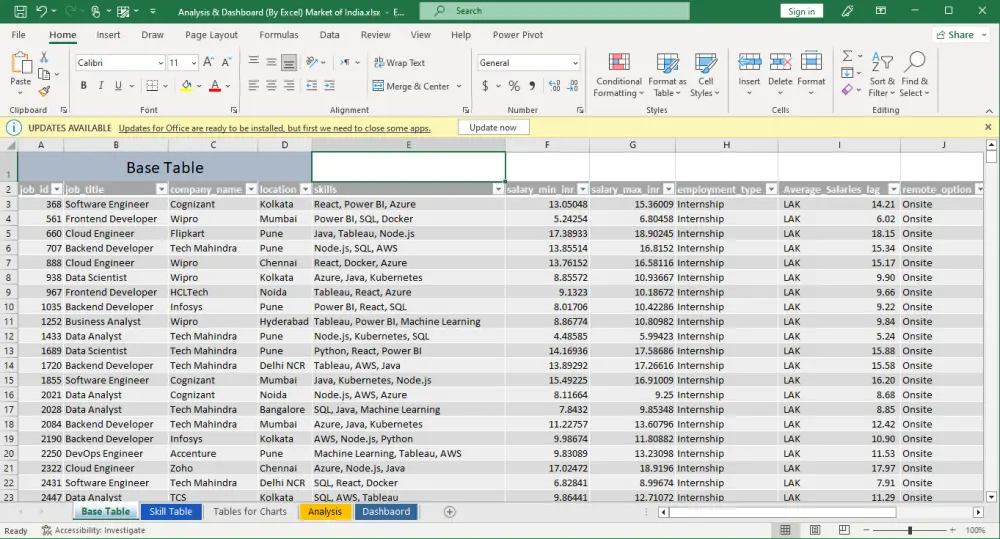Click the Center align icon
Image resolution: width=1000 pixels, height=539 pixels.
coord(271,85)
